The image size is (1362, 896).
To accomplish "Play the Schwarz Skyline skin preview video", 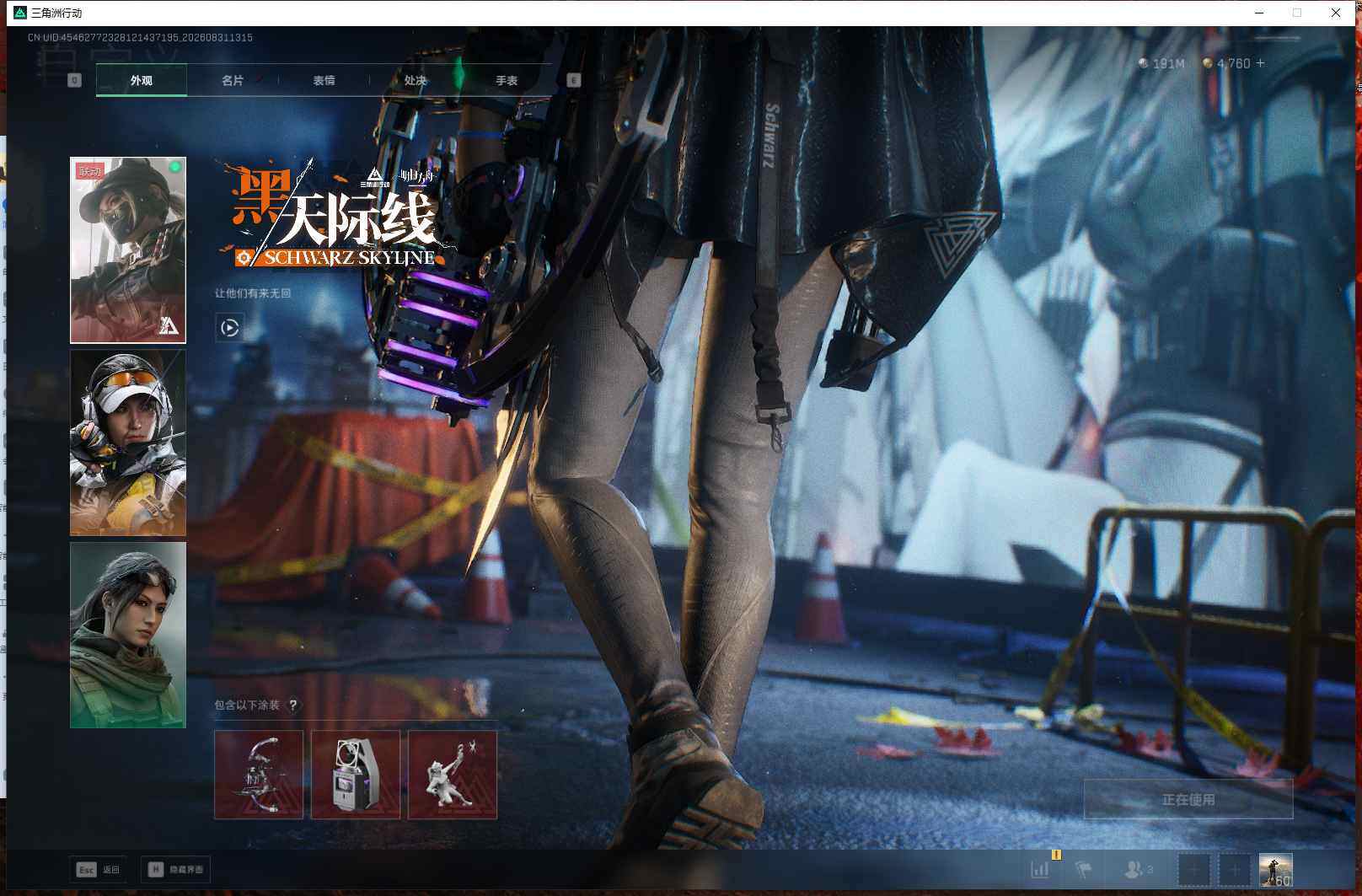I will (229, 327).
